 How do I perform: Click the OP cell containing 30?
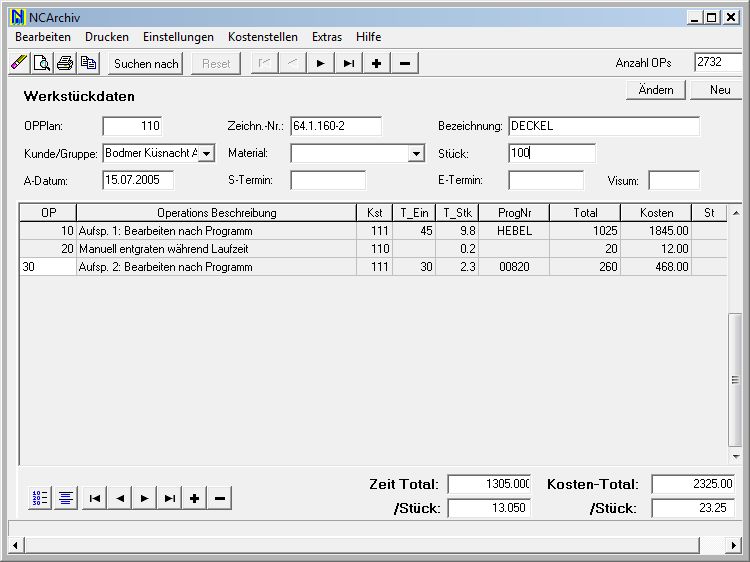pyautogui.click(x=48, y=267)
